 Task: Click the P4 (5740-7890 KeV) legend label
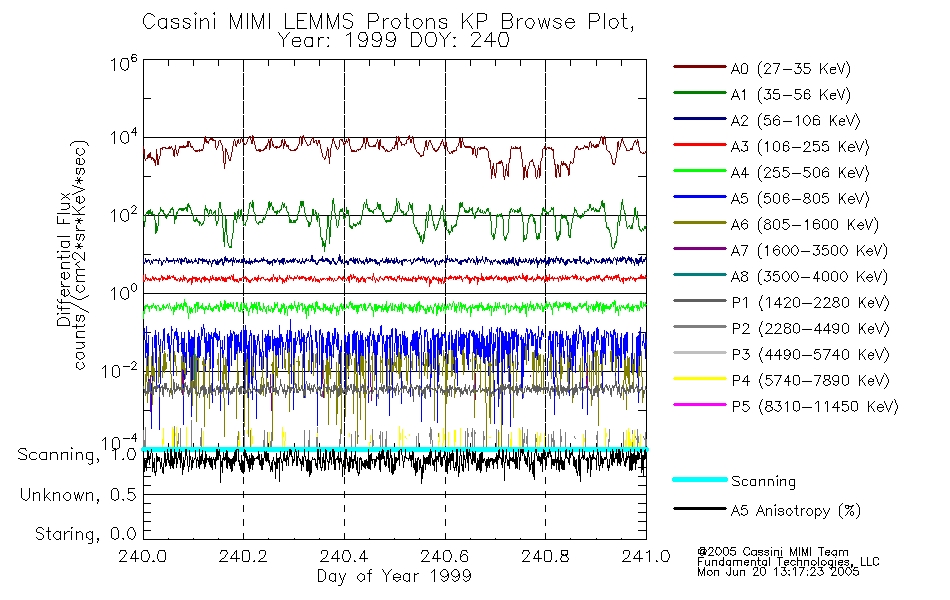[810, 381]
